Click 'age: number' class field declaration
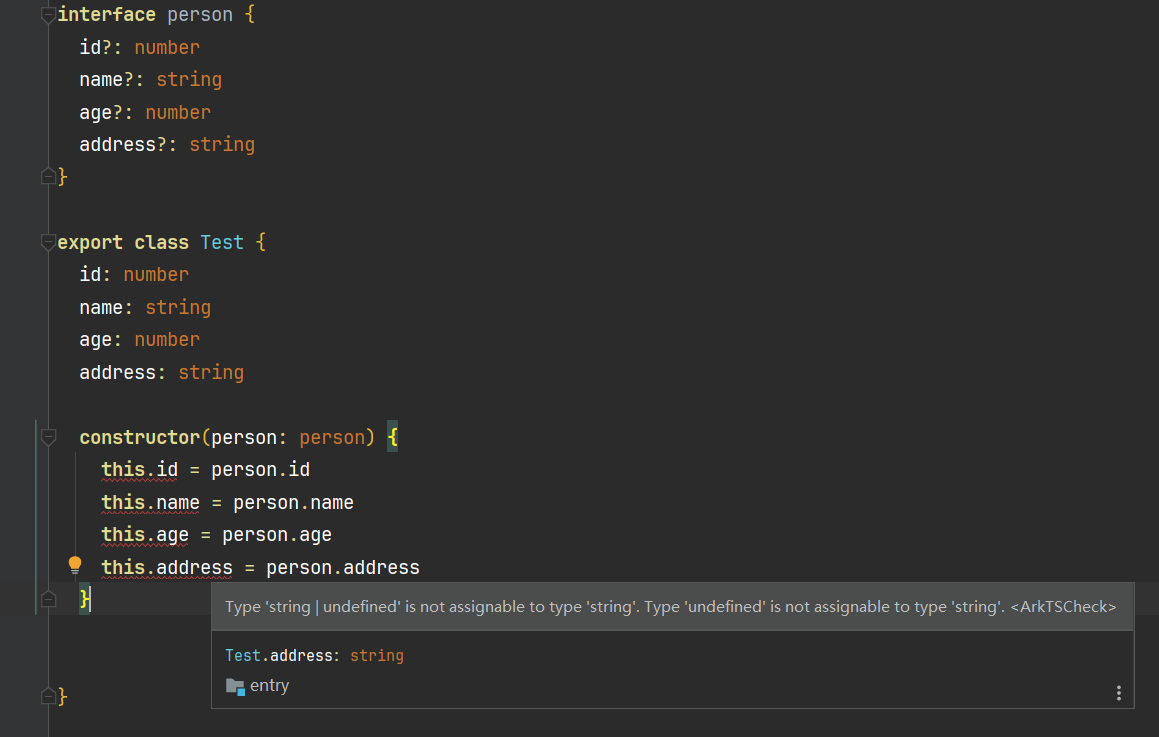This screenshot has width=1159, height=737. pyautogui.click(x=140, y=340)
